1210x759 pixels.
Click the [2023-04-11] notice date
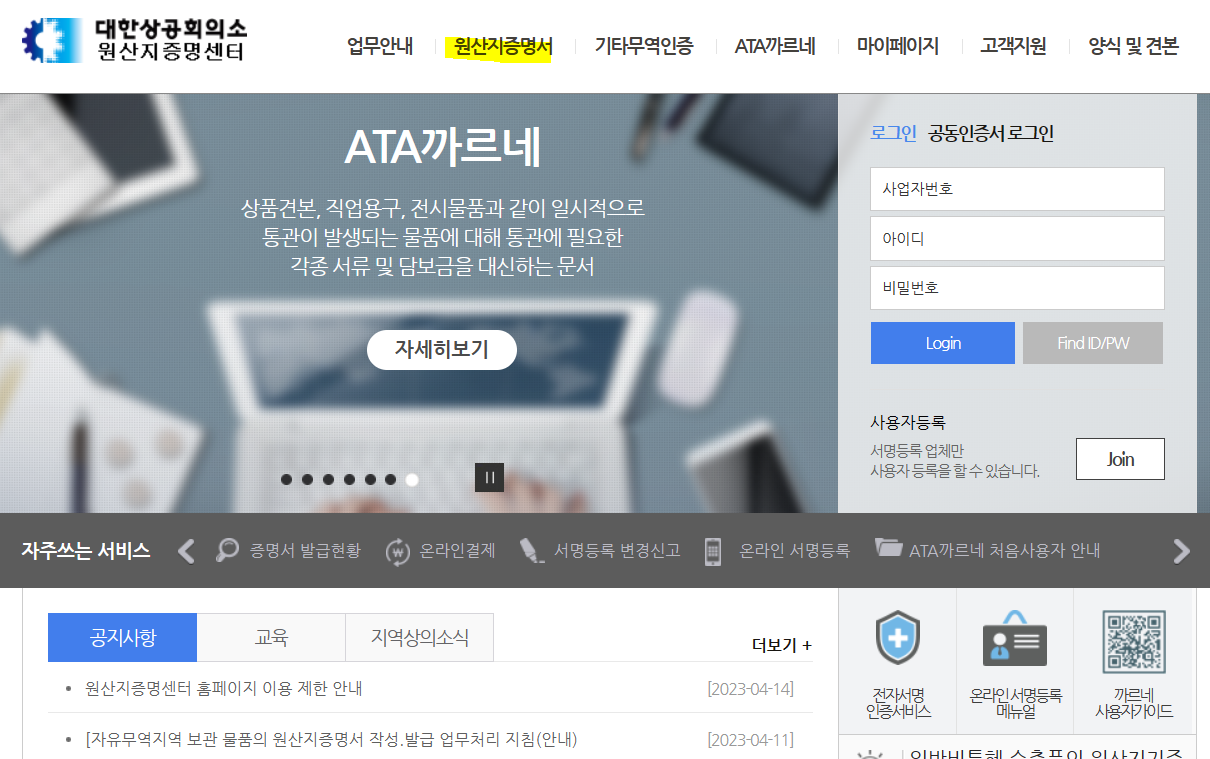[750, 740]
